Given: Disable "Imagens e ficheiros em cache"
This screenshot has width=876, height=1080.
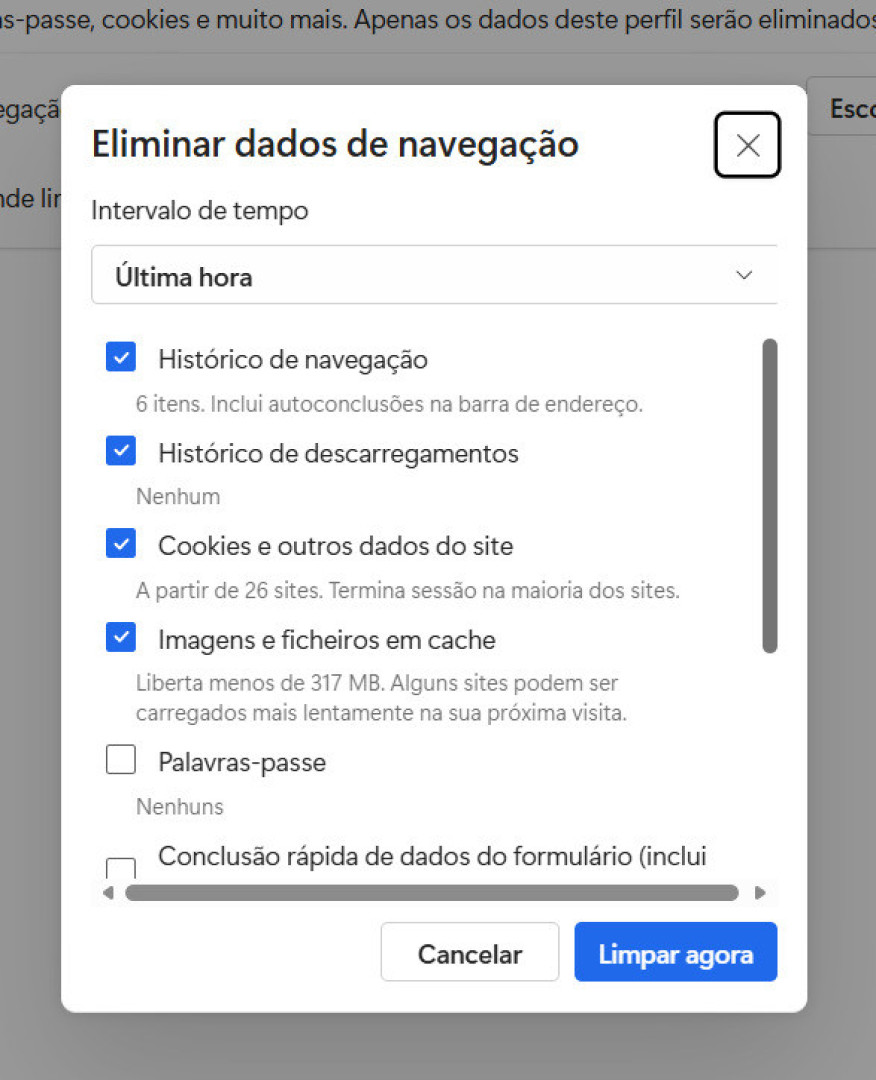Looking at the screenshot, I should point(120,637).
